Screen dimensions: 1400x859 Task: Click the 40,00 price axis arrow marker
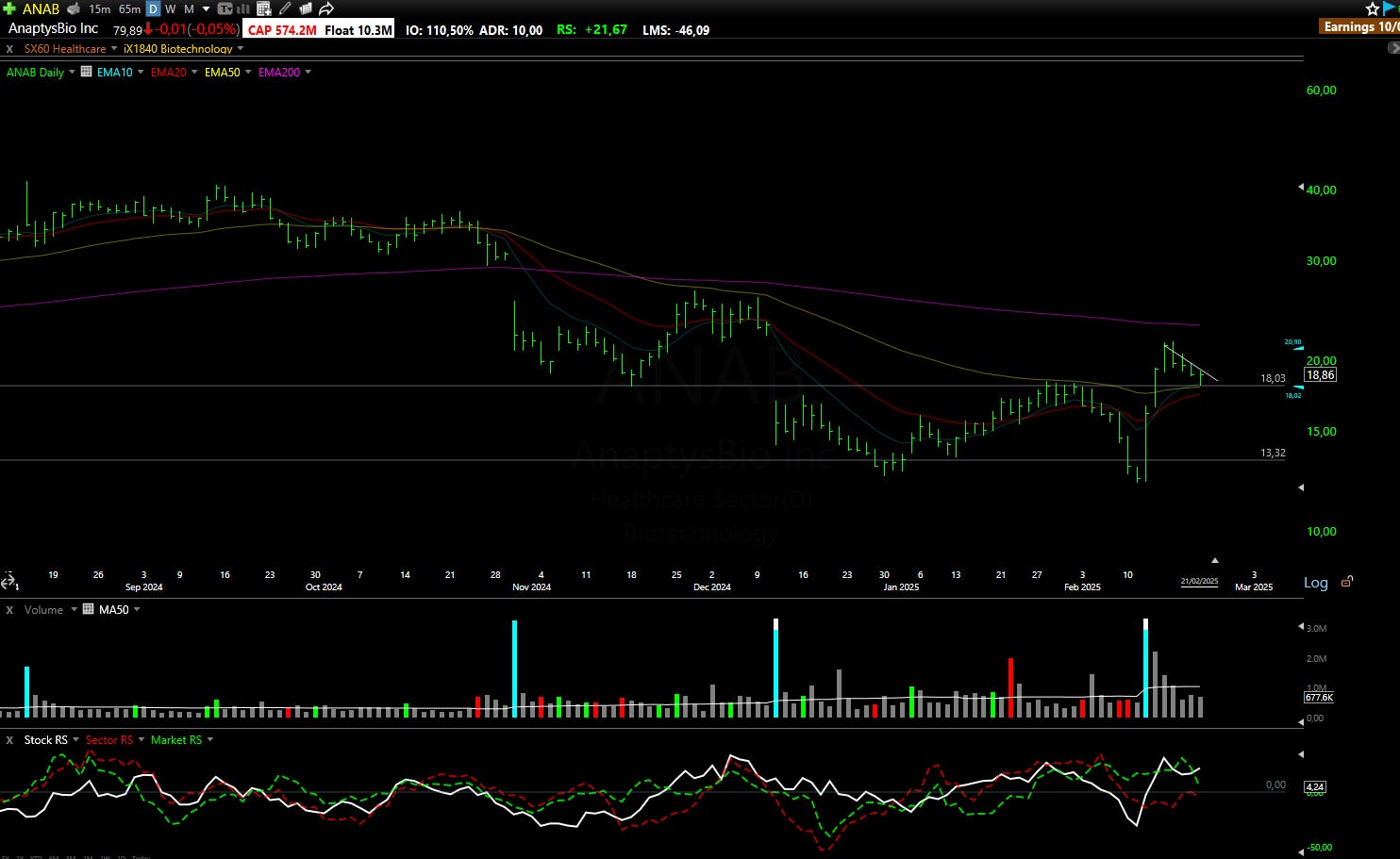pyautogui.click(x=1302, y=188)
